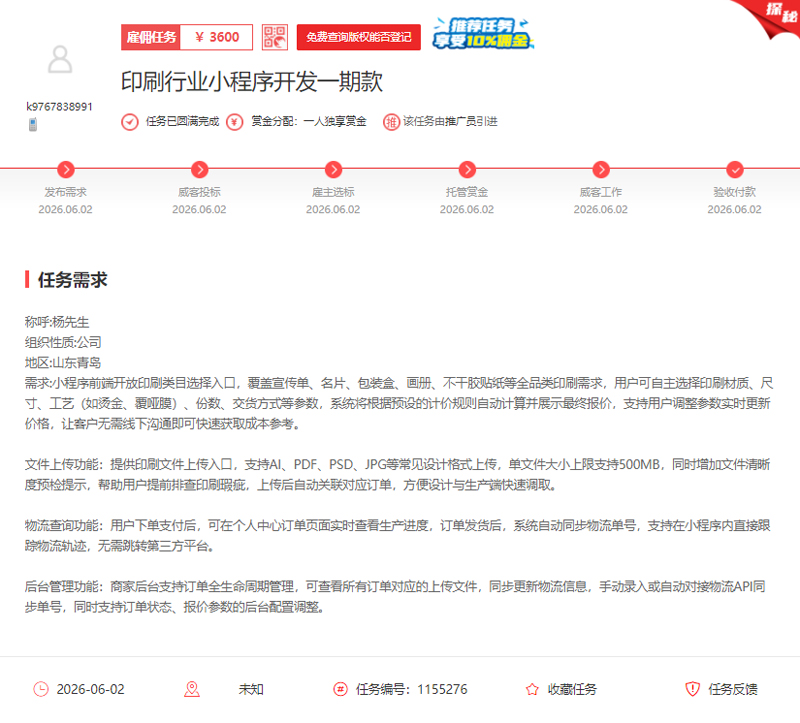800x723 pixels.
Task: Click the 威客投标 step marker
Action: (x=199, y=169)
